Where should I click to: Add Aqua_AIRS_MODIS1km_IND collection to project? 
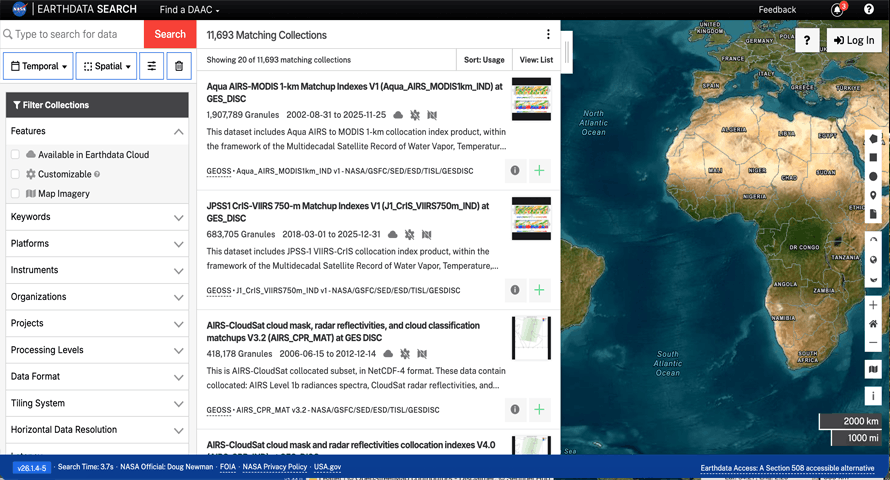tap(539, 170)
